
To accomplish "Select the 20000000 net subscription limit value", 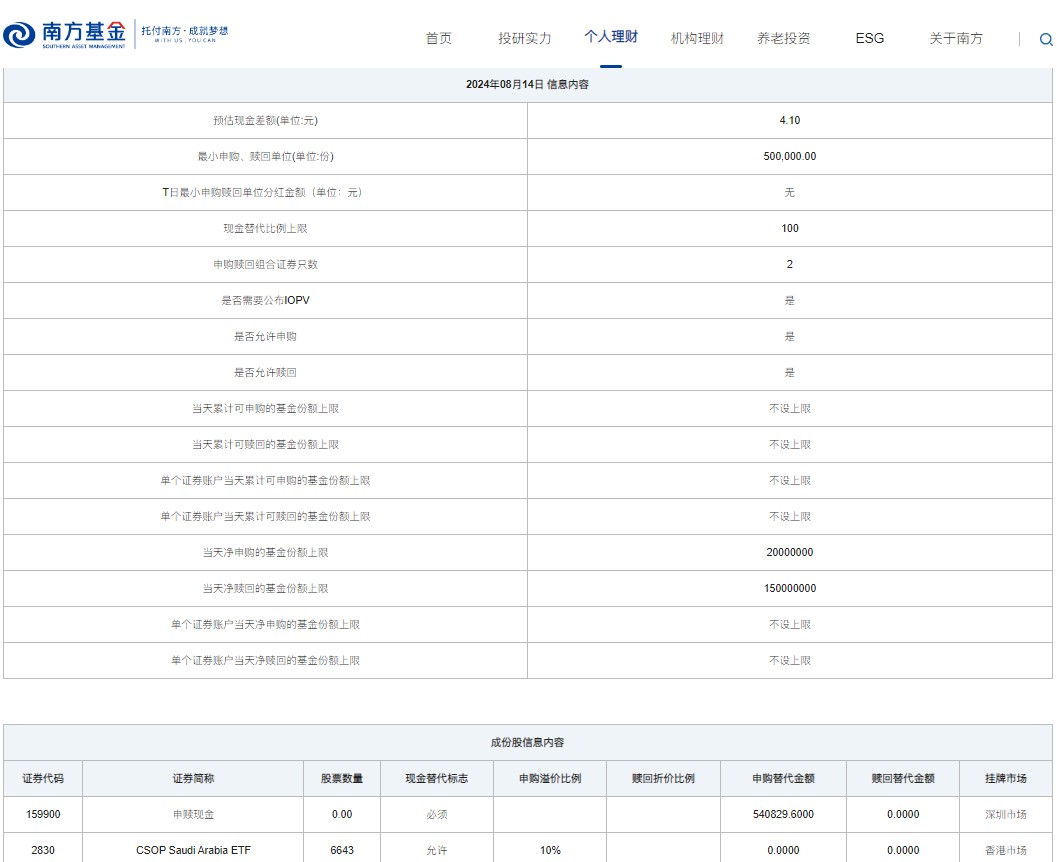I will [789, 553].
